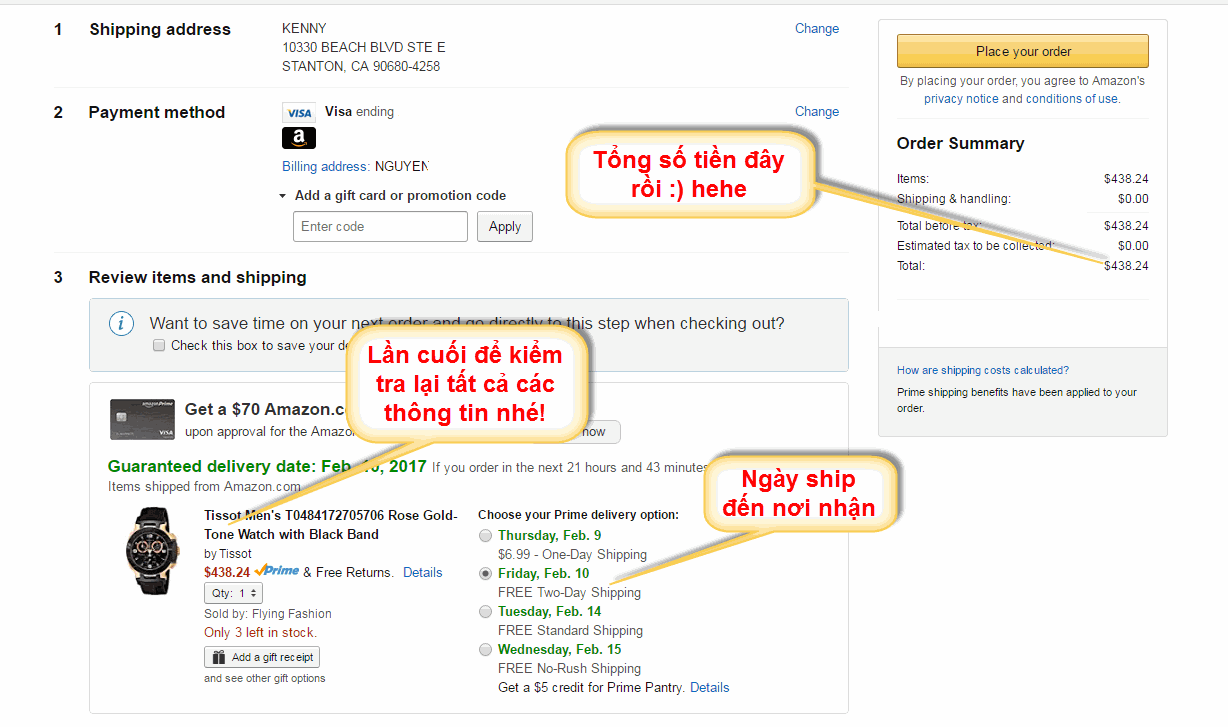Change the payment method
The image size is (1228, 727).
click(x=817, y=112)
